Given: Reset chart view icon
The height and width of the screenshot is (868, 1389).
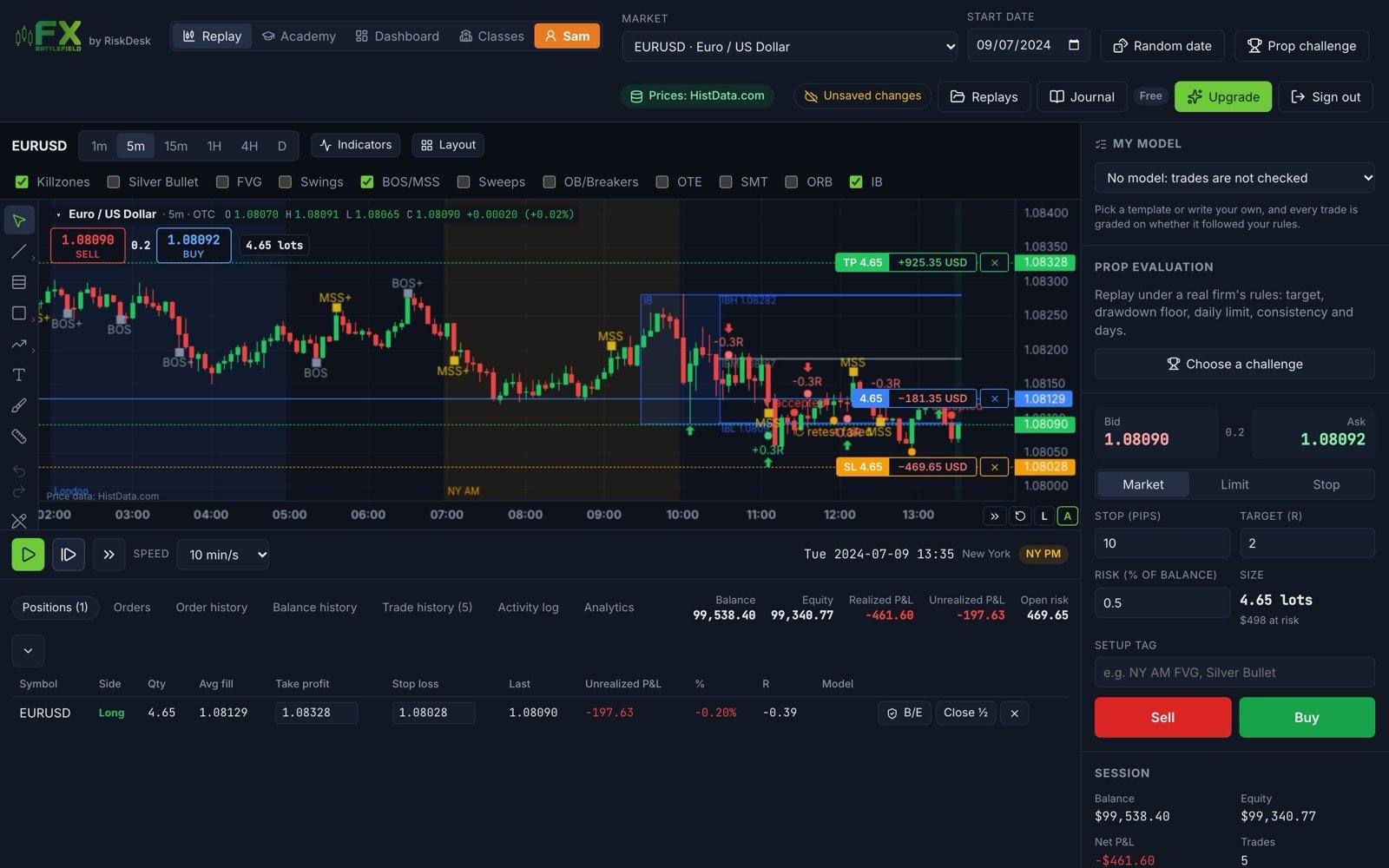Looking at the screenshot, I should pos(1020,516).
